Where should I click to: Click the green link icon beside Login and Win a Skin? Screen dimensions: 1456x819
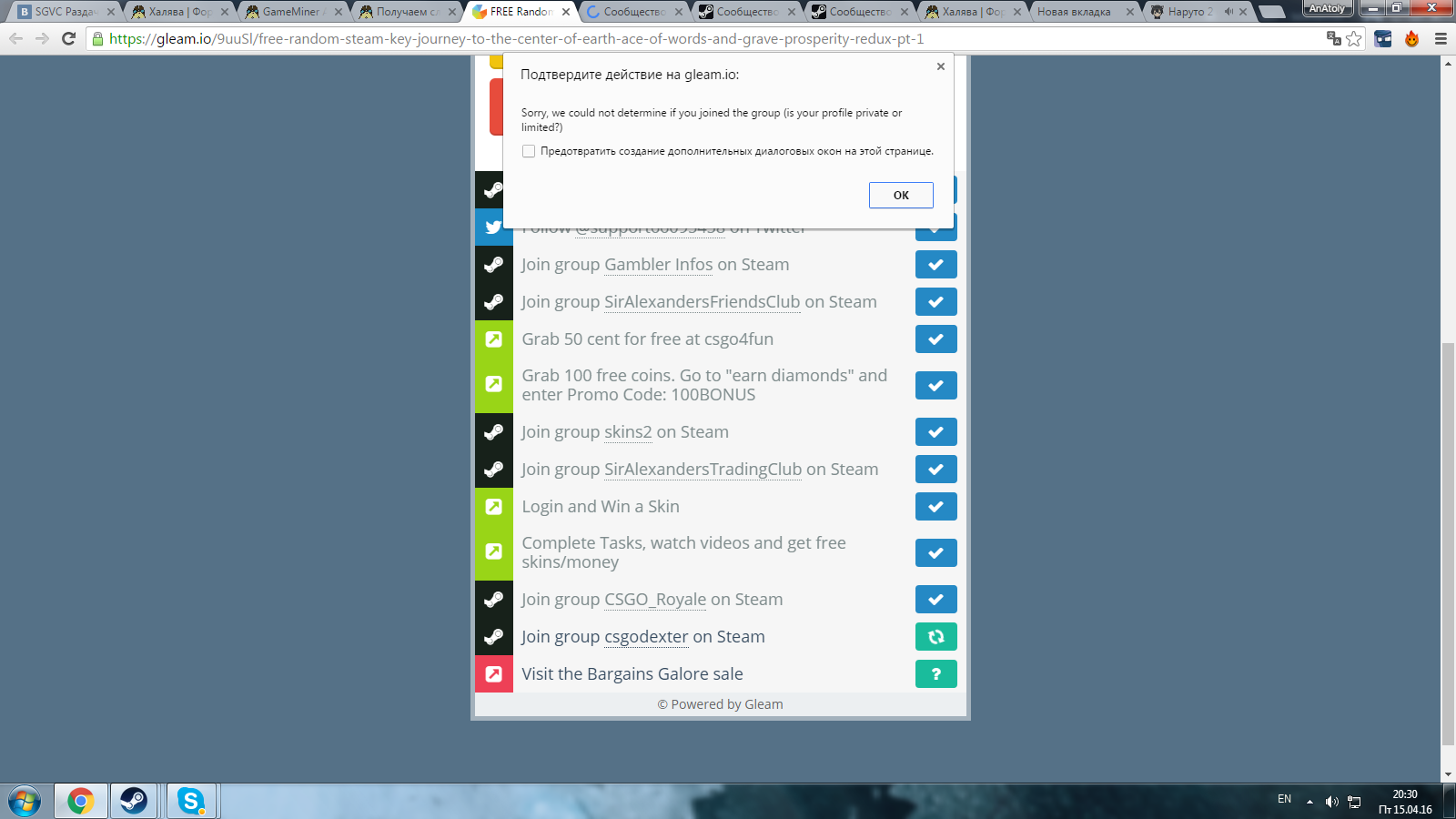click(x=493, y=507)
